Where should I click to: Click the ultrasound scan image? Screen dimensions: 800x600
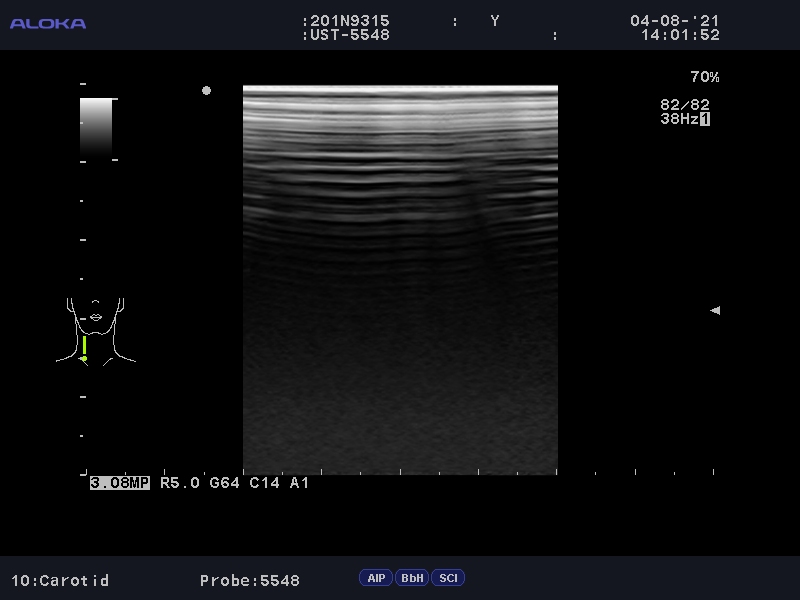point(400,280)
